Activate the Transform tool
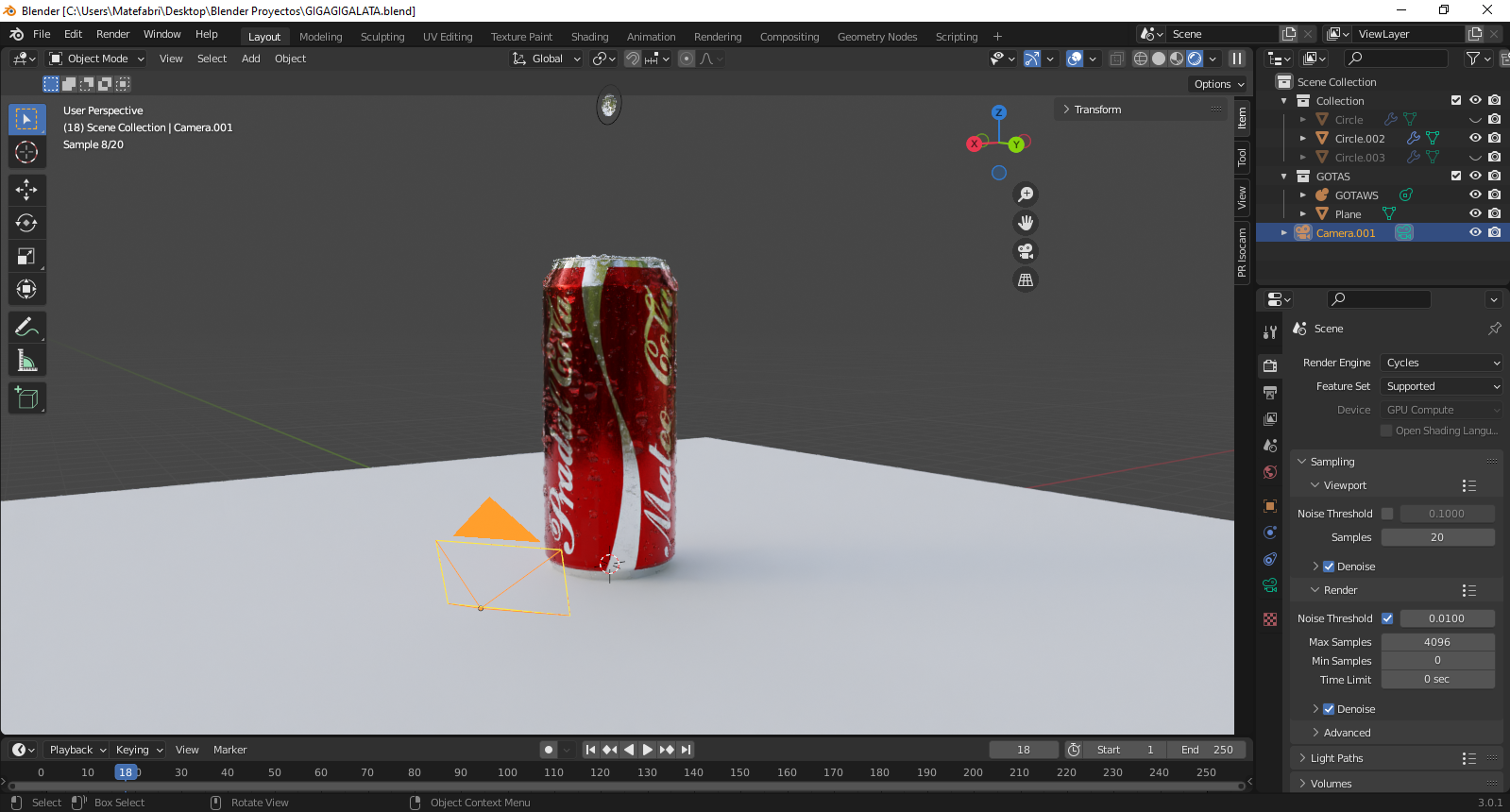The width and height of the screenshot is (1510, 812). point(26,289)
